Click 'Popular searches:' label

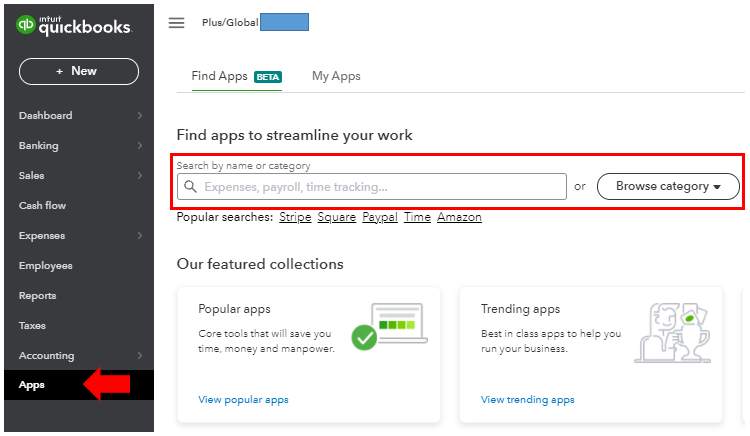(225, 217)
